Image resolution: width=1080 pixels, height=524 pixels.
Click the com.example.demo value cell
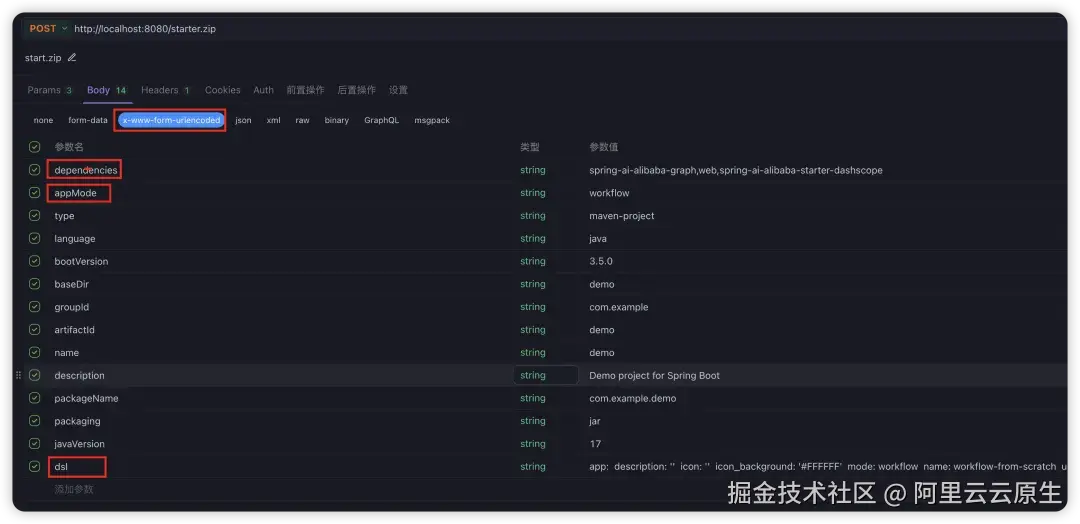click(x=632, y=398)
